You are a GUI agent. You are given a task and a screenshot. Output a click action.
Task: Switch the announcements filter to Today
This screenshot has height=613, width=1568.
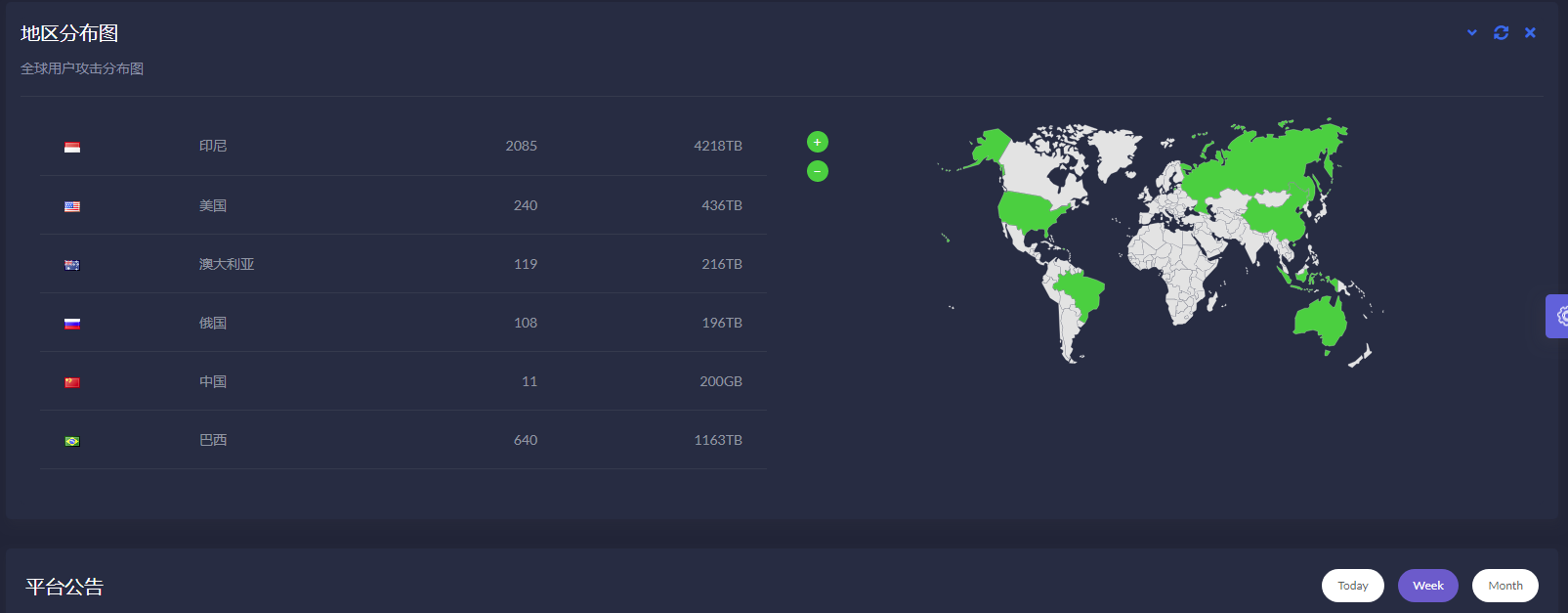pyautogui.click(x=1352, y=586)
